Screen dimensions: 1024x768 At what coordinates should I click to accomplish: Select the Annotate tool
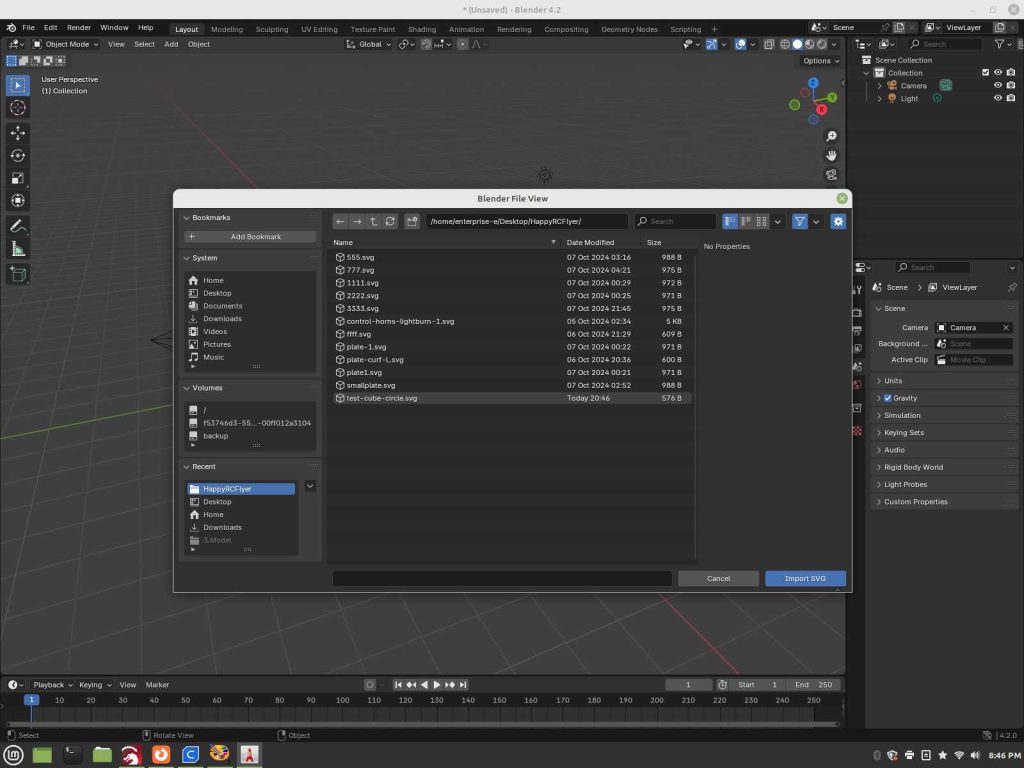click(18, 227)
